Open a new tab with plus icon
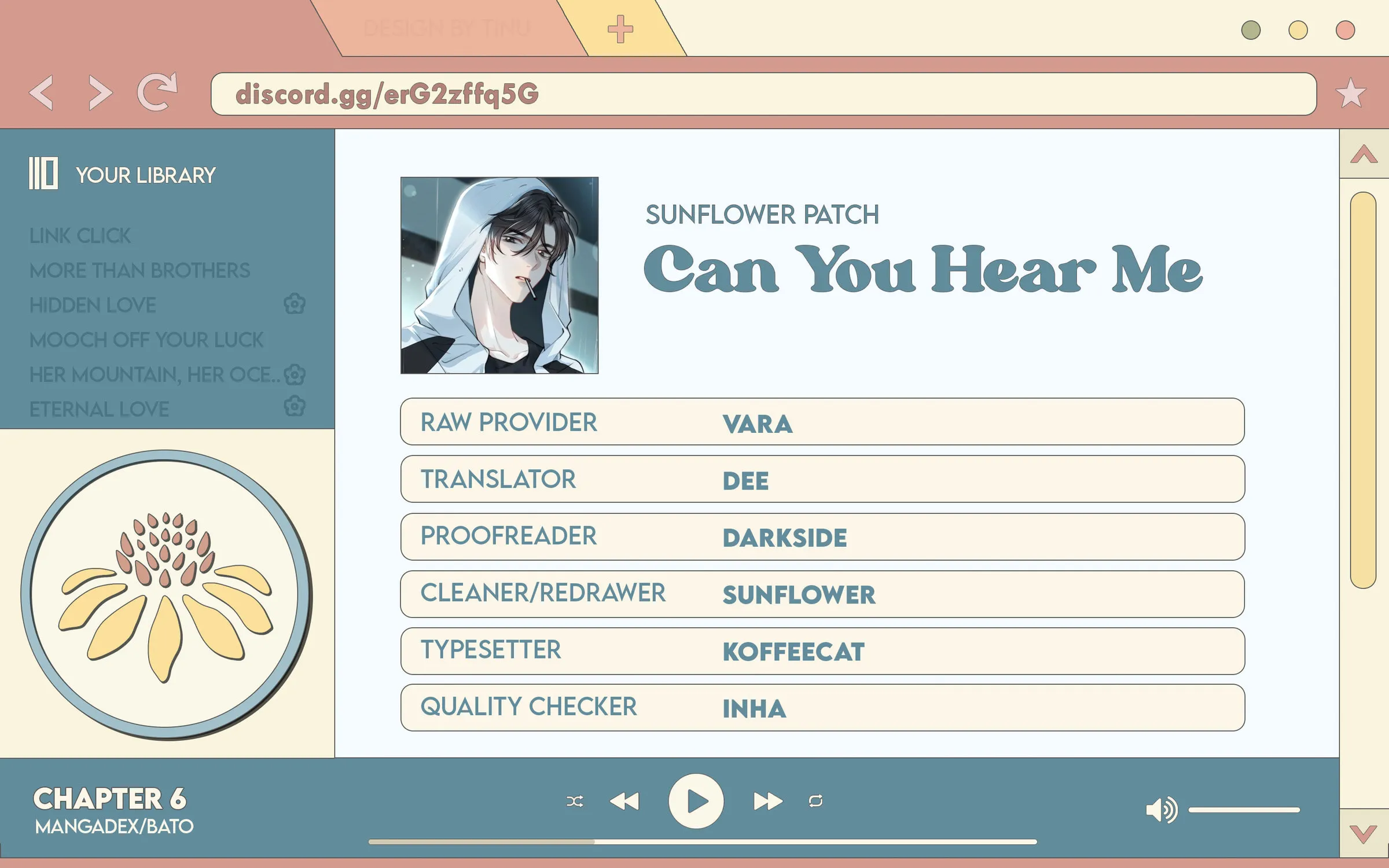The height and width of the screenshot is (868, 1389). (620, 29)
